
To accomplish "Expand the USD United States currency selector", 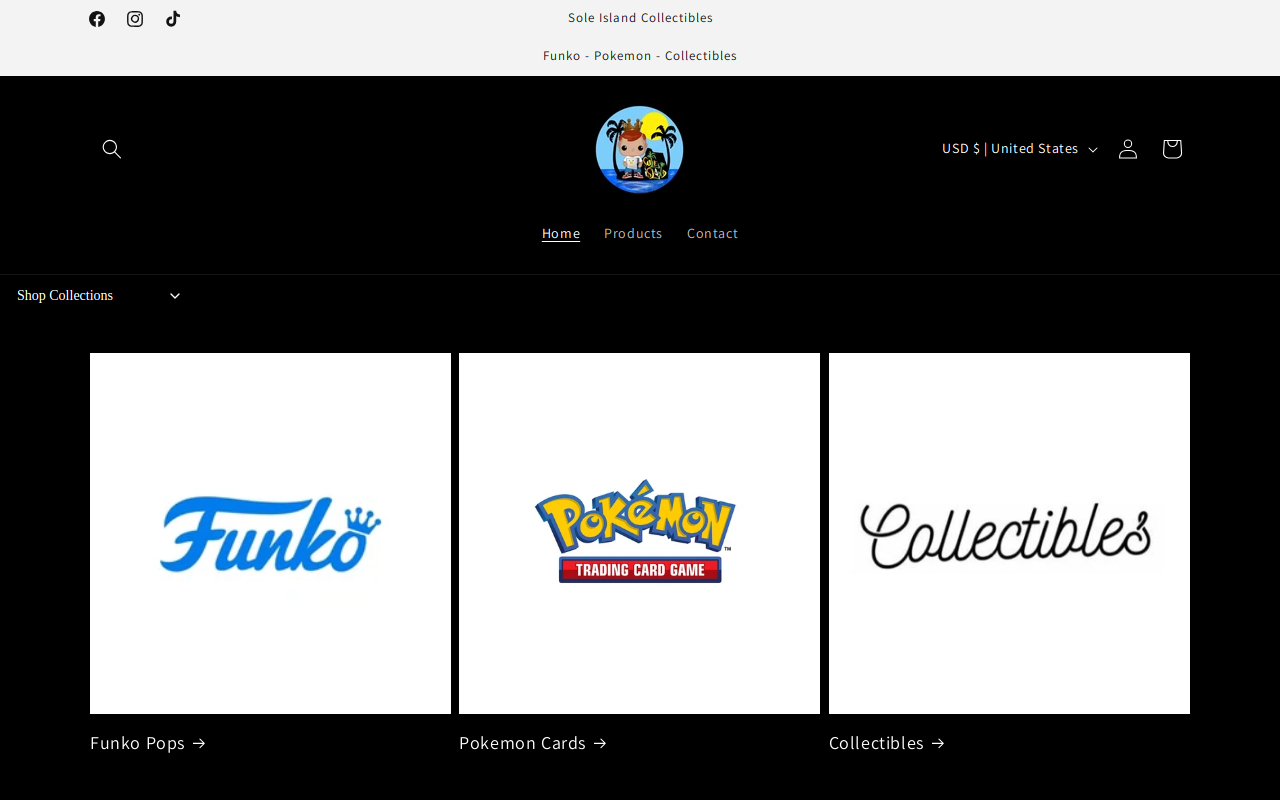I will pos(1020,149).
